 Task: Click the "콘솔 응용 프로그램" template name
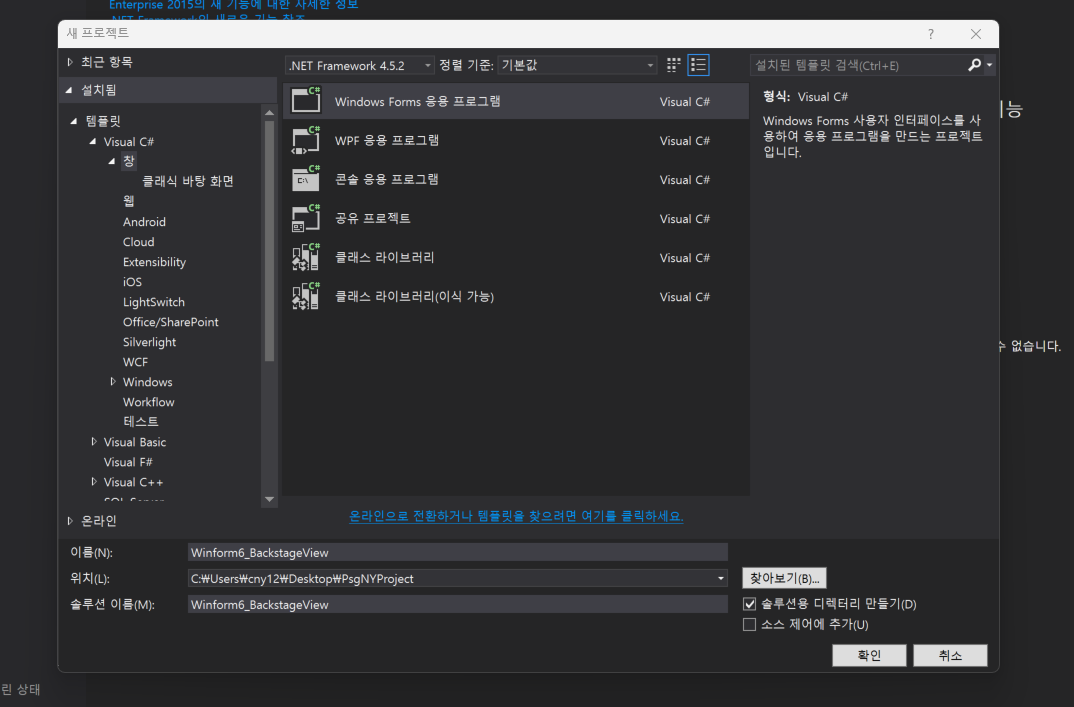point(386,179)
